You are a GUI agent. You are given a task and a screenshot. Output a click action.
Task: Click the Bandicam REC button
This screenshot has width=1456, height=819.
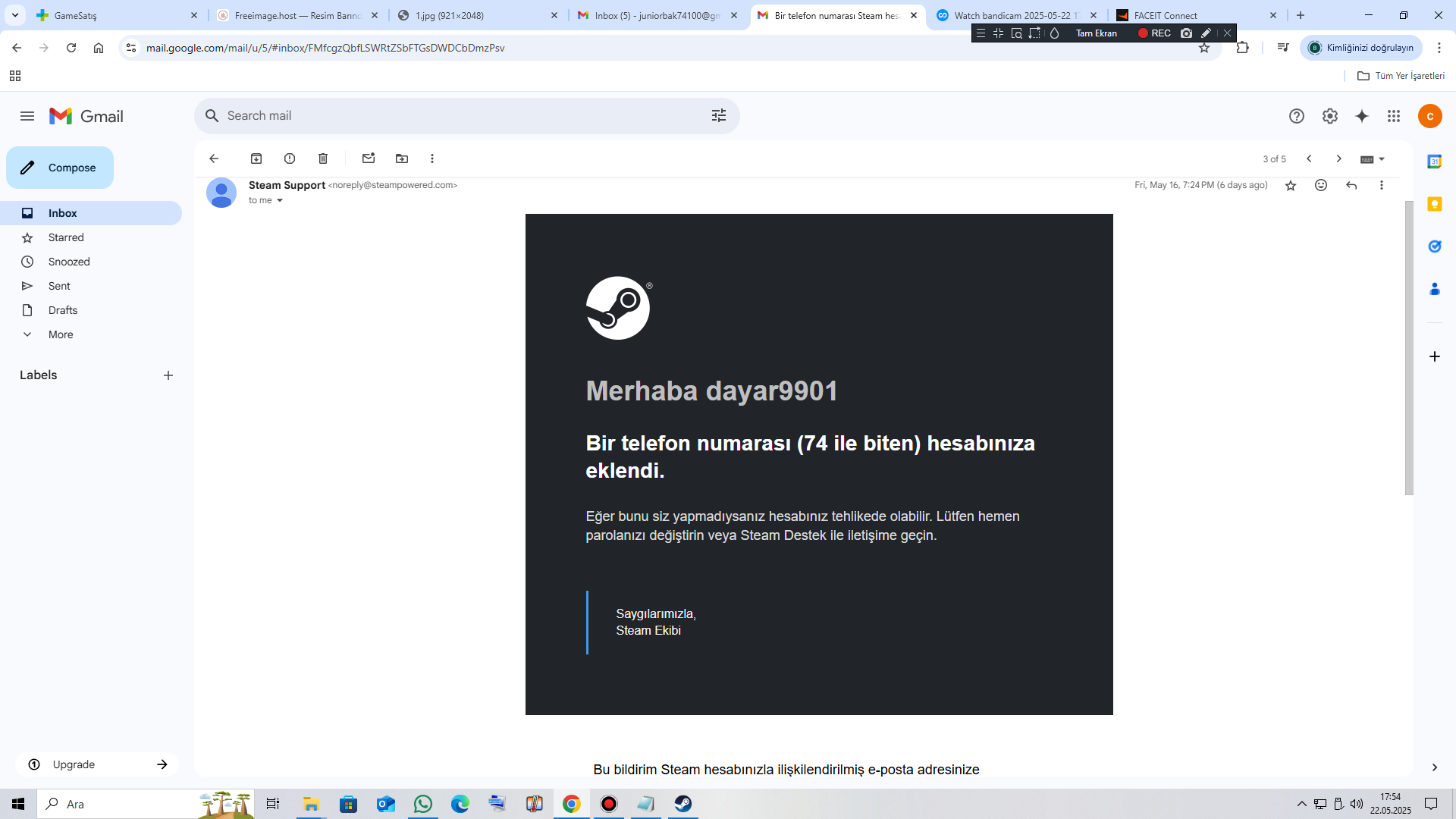point(1154,33)
